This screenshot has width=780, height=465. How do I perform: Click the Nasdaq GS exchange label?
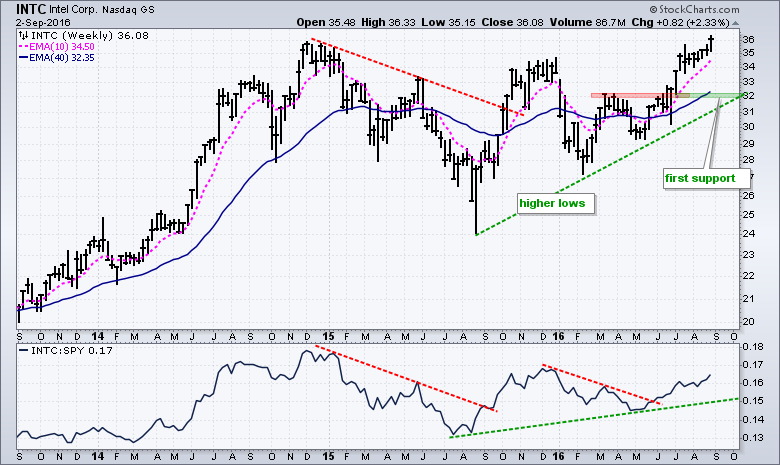coord(129,10)
